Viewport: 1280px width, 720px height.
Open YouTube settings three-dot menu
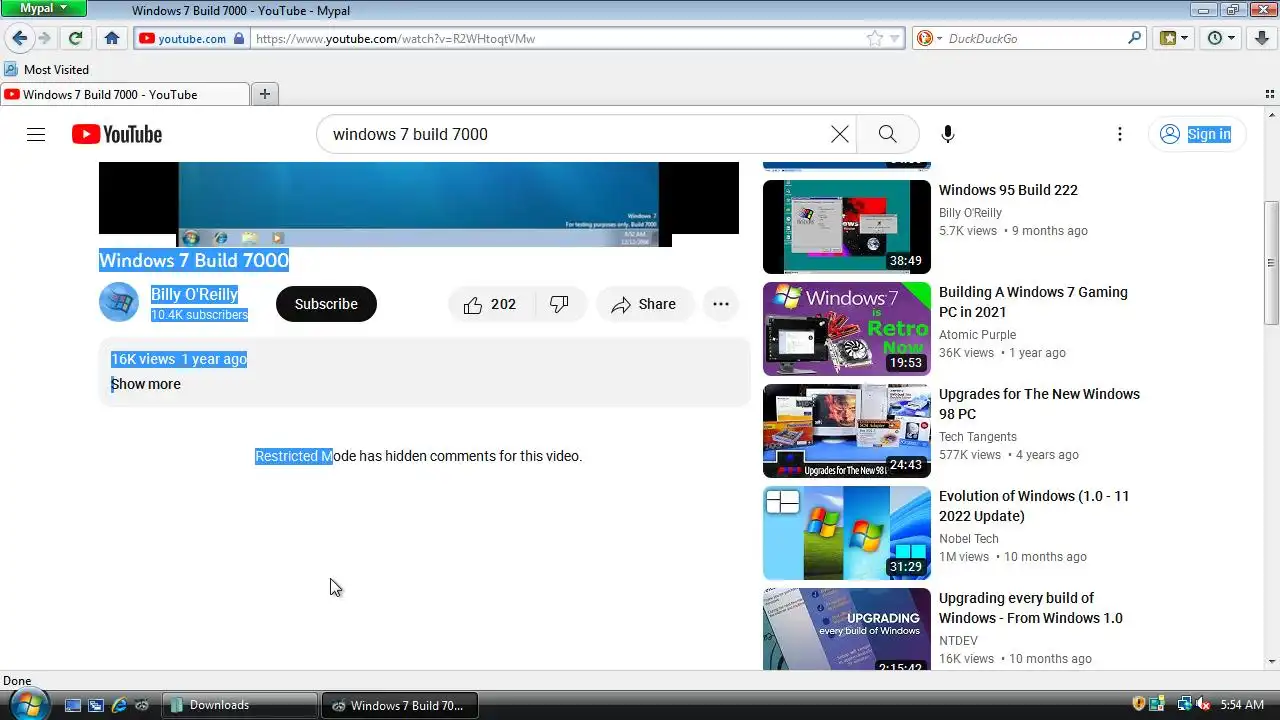(x=1120, y=134)
